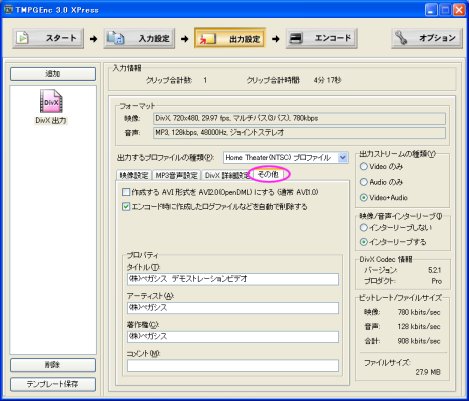Uncheck auto-delete log files checkbox

click(x=126, y=207)
